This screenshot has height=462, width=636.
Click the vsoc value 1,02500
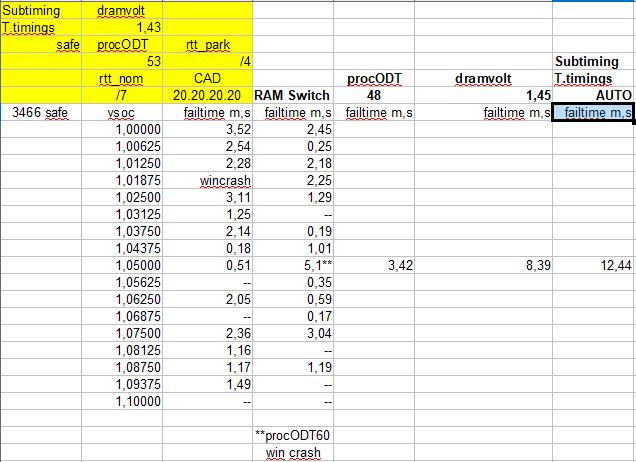122,198
